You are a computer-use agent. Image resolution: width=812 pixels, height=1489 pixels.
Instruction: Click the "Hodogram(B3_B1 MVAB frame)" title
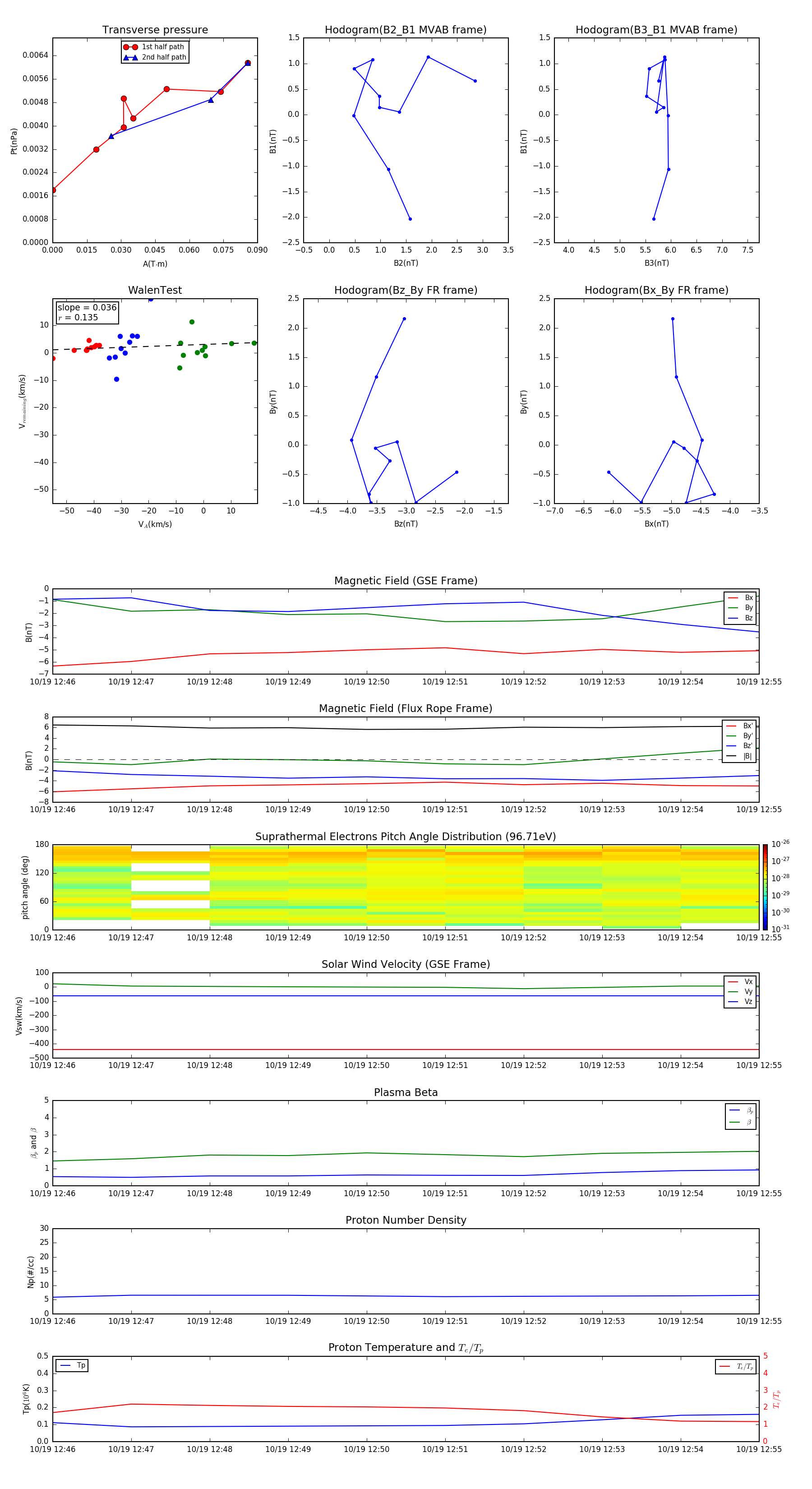(656, 30)
